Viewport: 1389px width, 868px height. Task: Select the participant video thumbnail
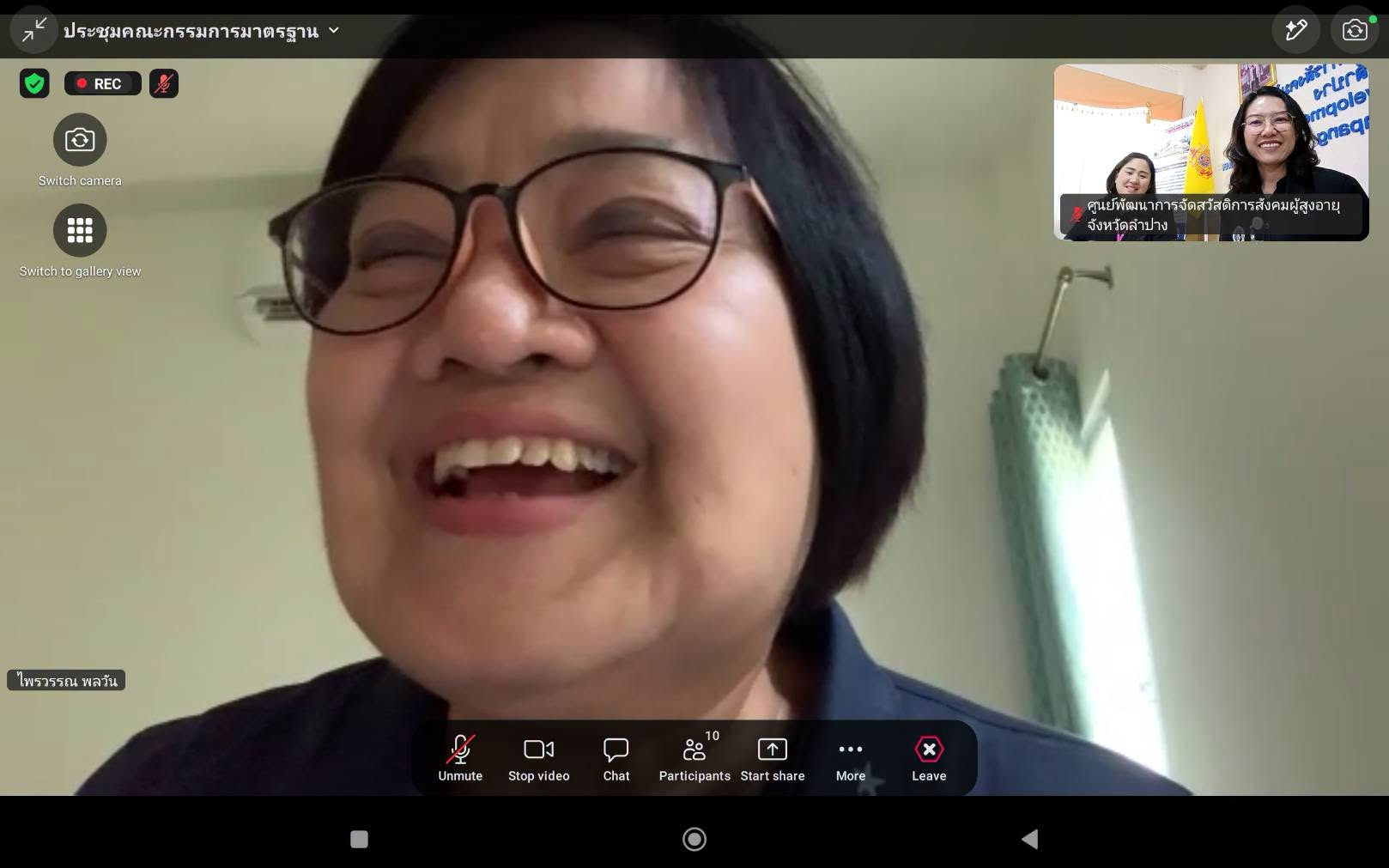tap(1211, 152)
